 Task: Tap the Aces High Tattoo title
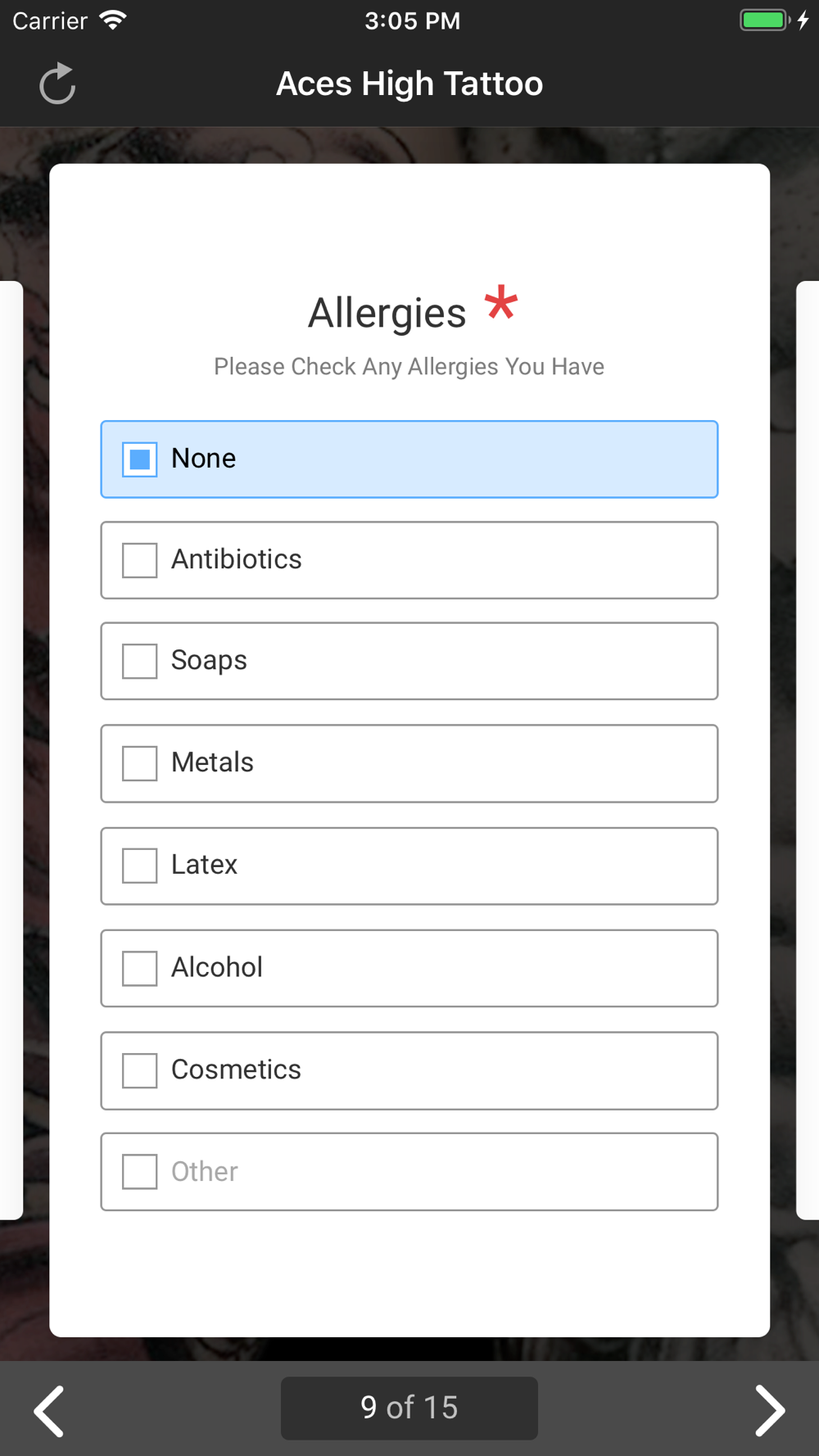pyautogui.click(x=409, y=84)
